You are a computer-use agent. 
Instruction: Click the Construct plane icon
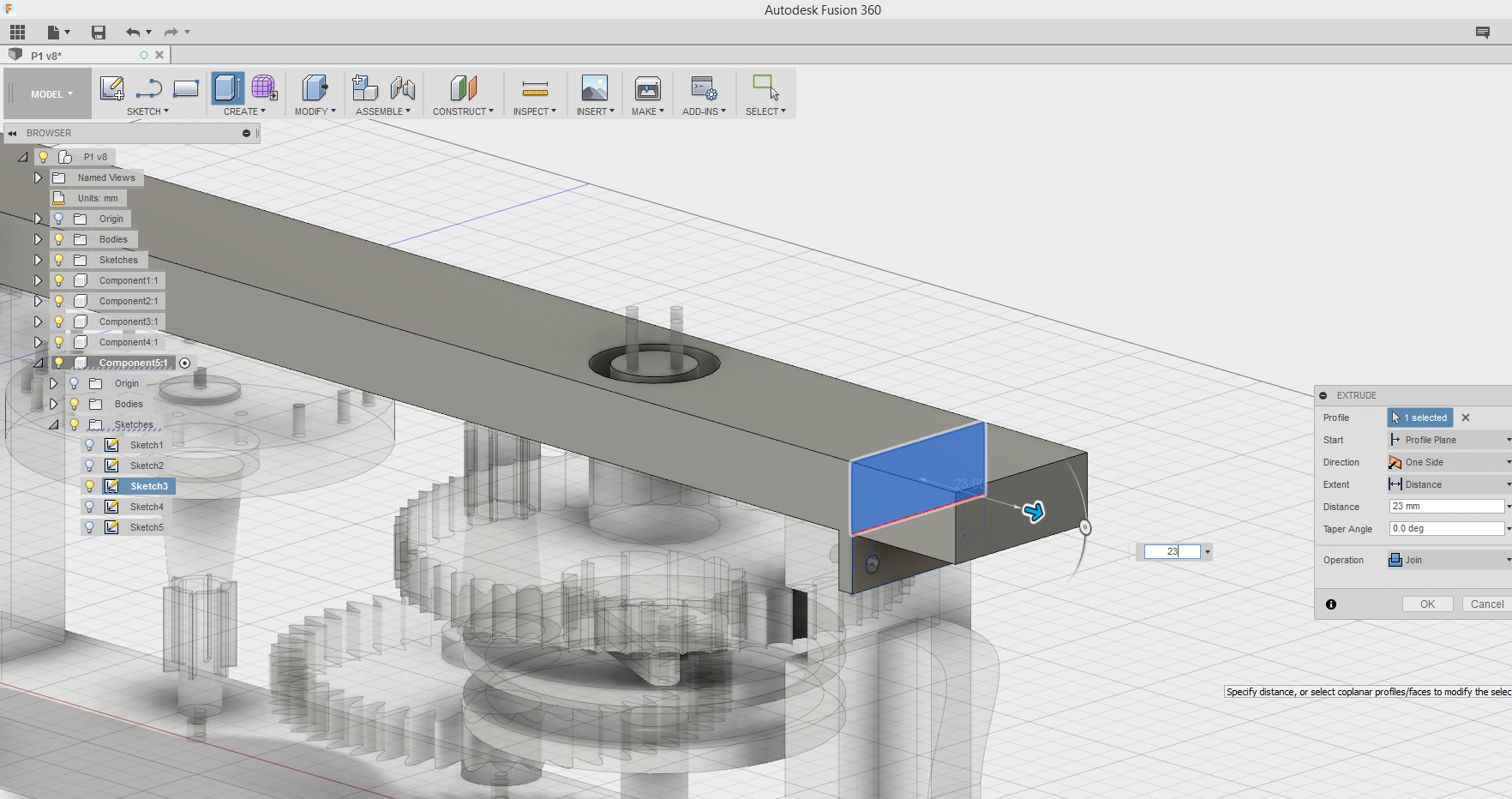(463, 88)
